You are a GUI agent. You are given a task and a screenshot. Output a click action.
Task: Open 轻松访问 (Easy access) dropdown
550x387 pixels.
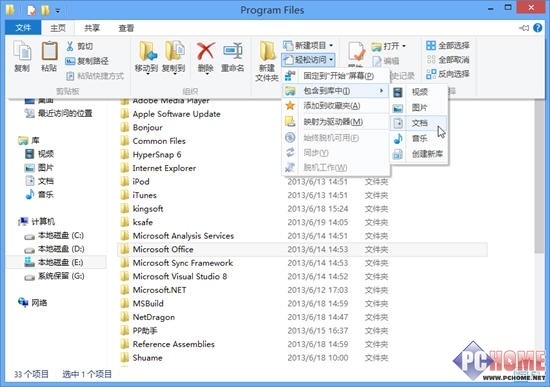[x=308, y=60]
